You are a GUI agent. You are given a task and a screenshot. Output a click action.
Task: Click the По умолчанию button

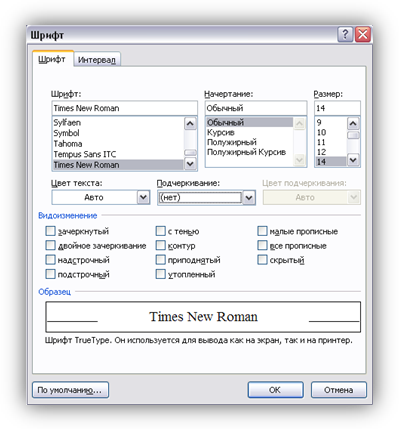coord(70,390)
